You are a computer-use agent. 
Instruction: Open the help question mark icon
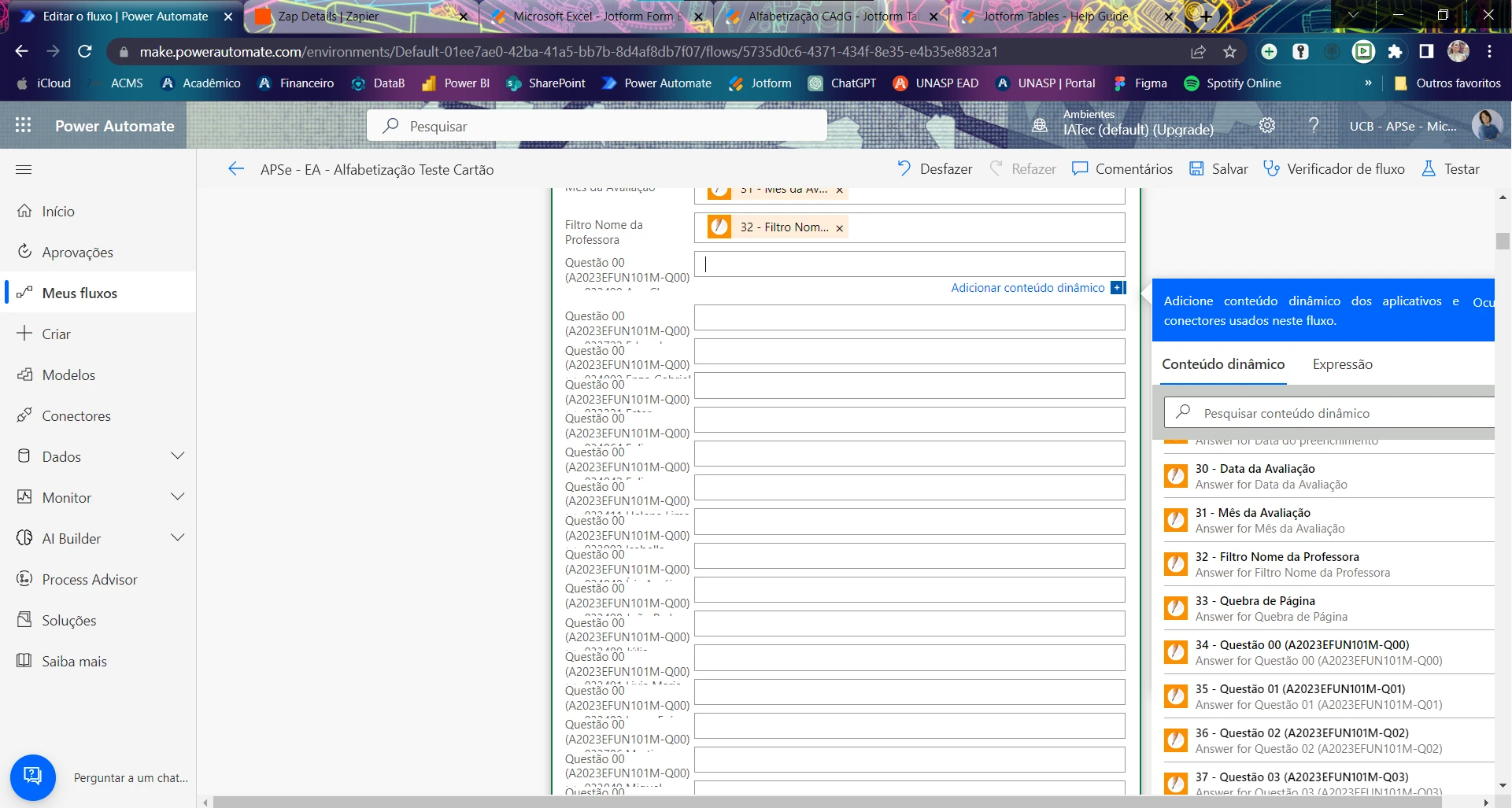pyautogui.click(x=1314, y=125)
